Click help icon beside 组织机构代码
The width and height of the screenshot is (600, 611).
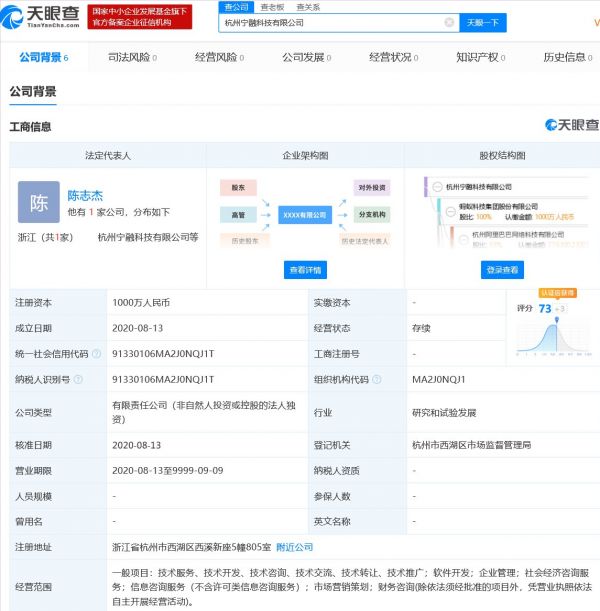[x=375, y=380]
